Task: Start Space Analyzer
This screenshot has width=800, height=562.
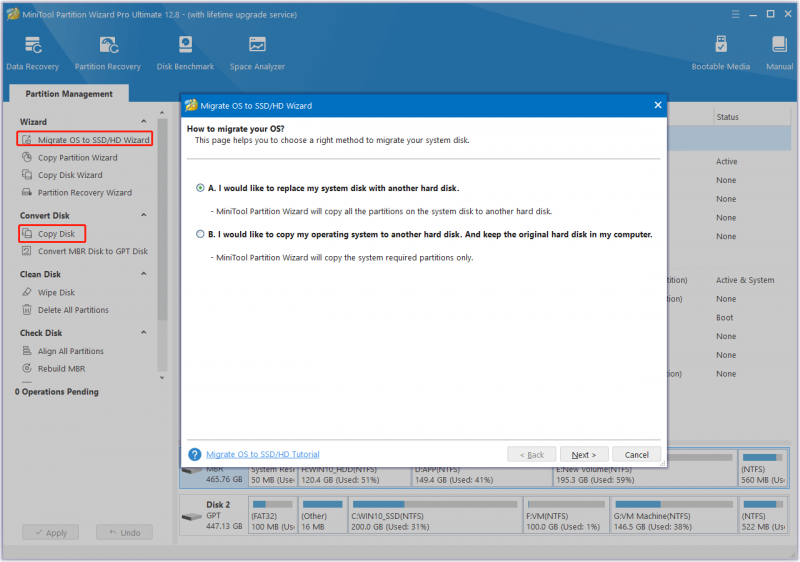Action: click(x=257, y=54)
